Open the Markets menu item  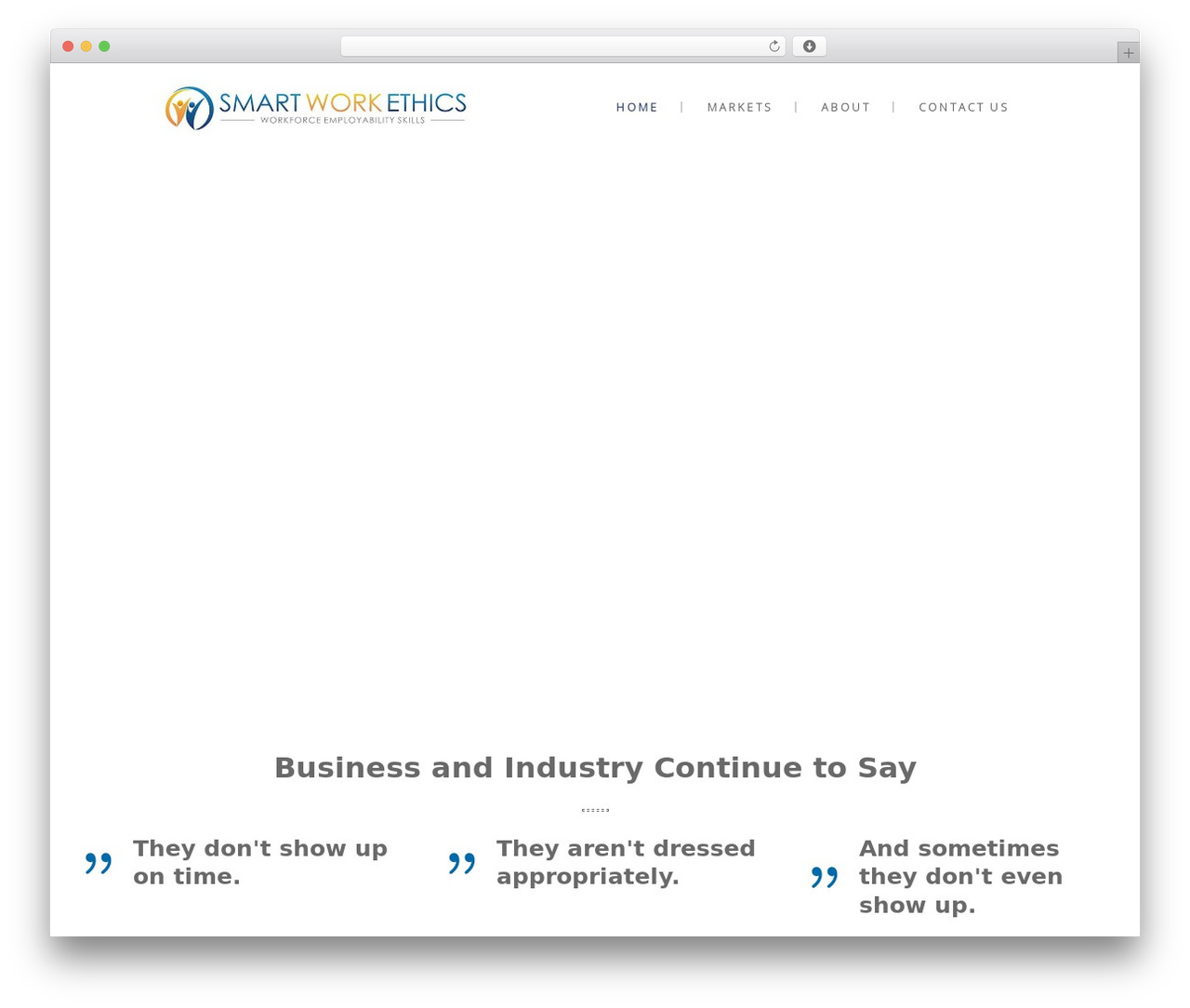(x=739, y=107)
